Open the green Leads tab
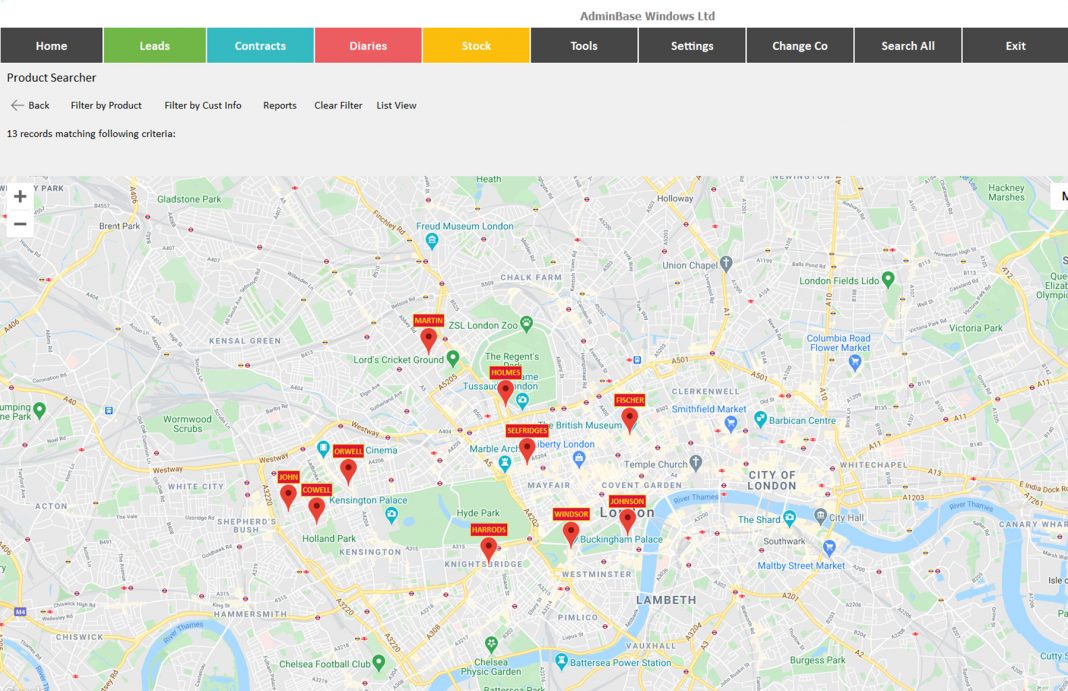Image resolution: width=1068 pixels, height=691 pixels. click(155, 46)
